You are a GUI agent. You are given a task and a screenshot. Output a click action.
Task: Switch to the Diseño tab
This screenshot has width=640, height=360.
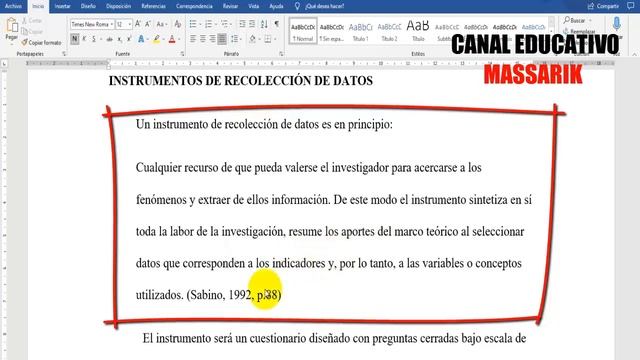(x=88, y=6)
